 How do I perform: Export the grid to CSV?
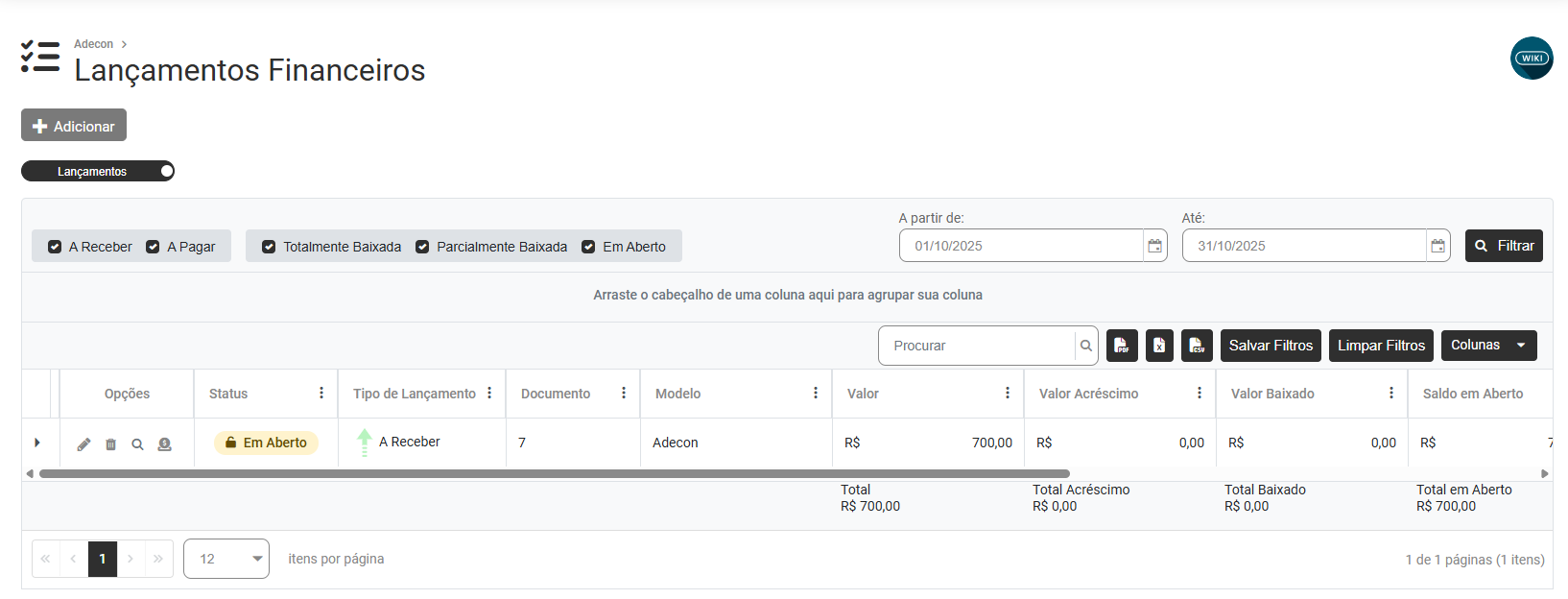coord(1197,346)
